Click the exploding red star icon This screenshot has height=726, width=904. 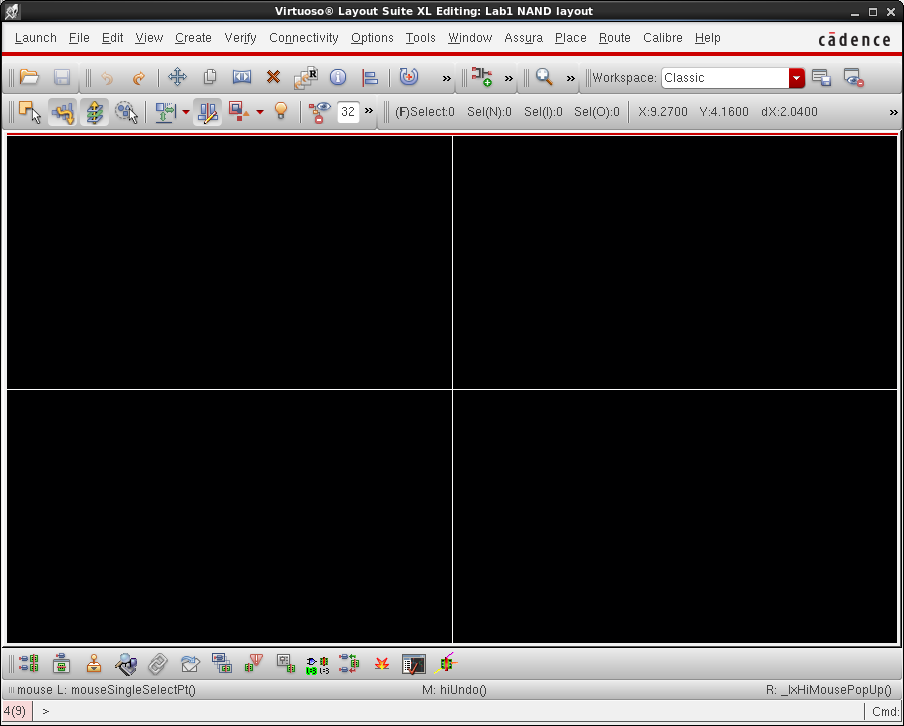click(382, 664)
